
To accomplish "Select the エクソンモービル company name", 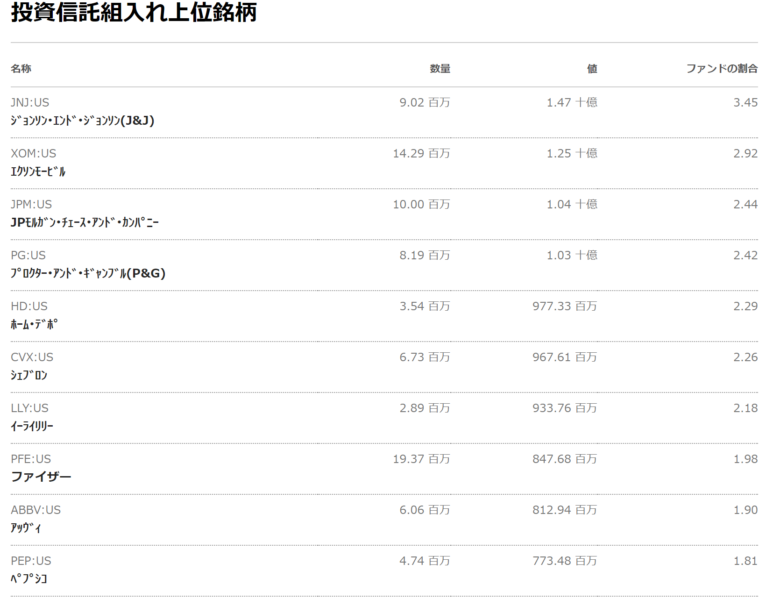I will point(38,172).
